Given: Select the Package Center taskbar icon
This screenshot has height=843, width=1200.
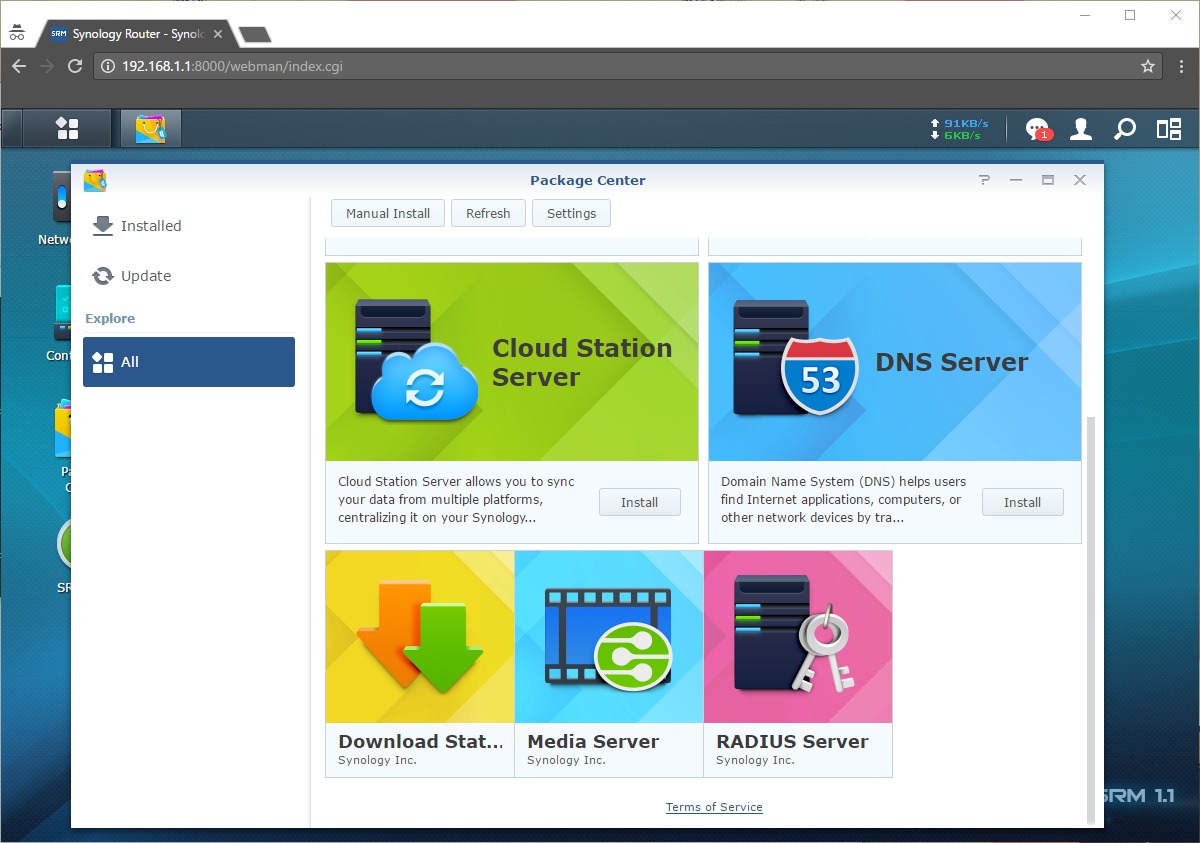Looking at the screenshot, I should click(x=151, y=129).
